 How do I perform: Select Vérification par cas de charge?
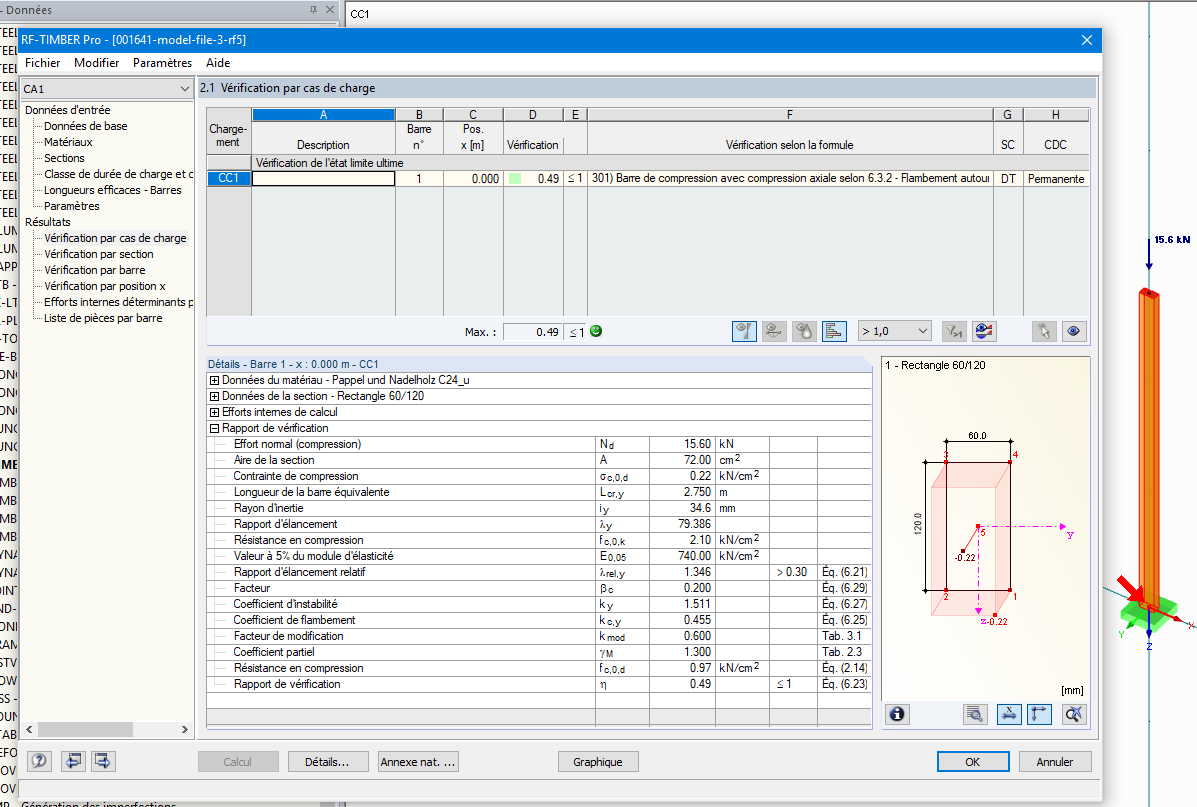coord(115,238)
